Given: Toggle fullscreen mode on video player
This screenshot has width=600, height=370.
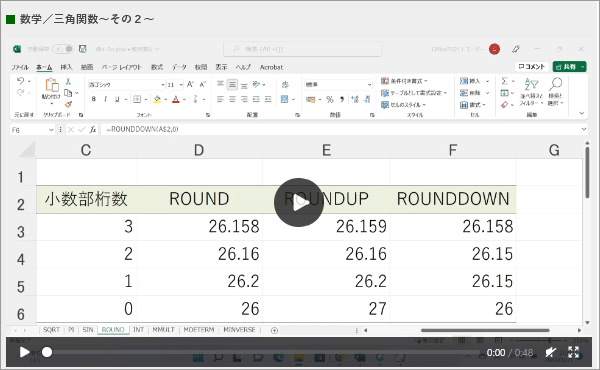Looking at the screenshot, I should [x=573, y=352].
